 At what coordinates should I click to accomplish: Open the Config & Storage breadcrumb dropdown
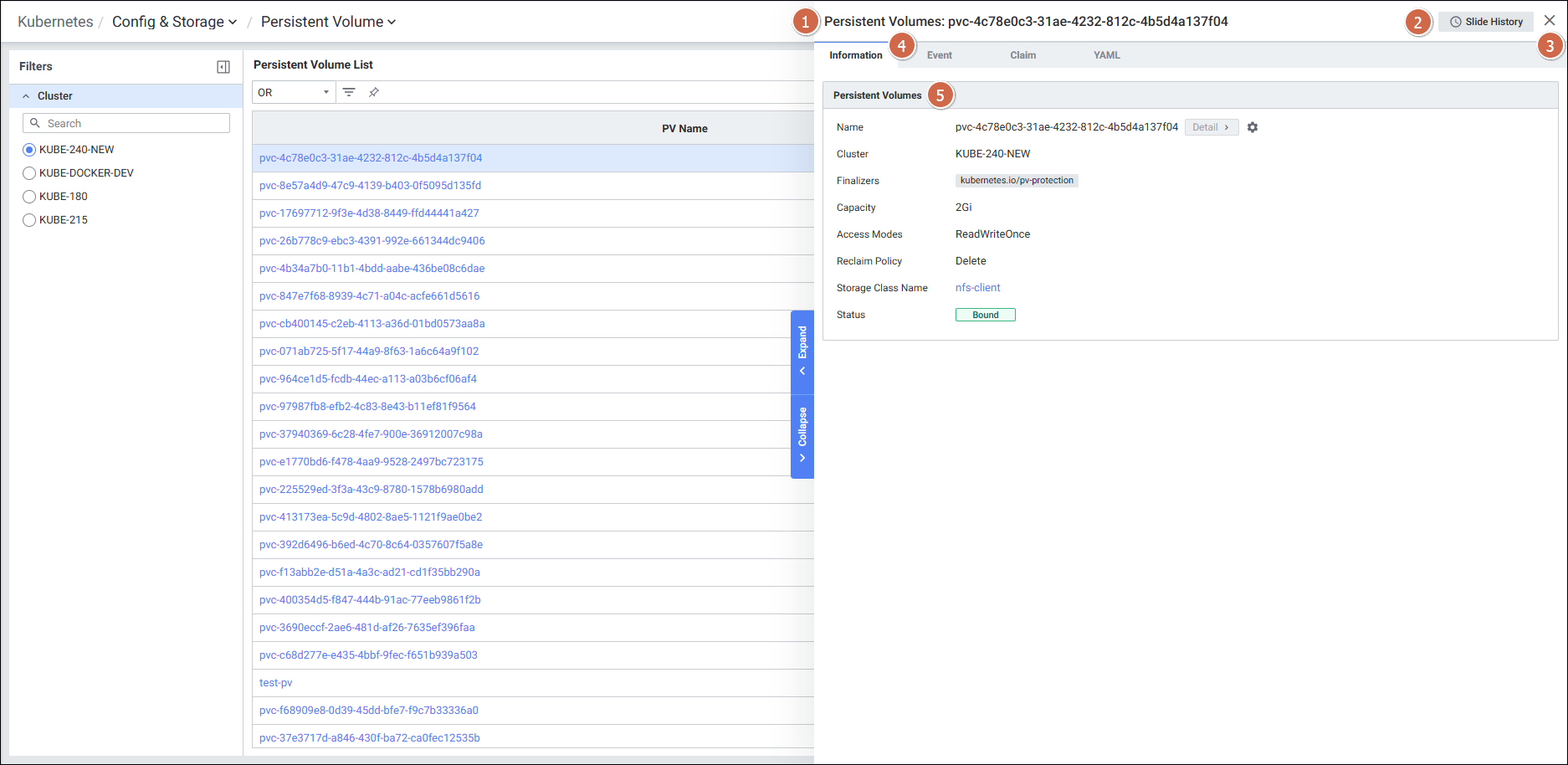[174, 22]
